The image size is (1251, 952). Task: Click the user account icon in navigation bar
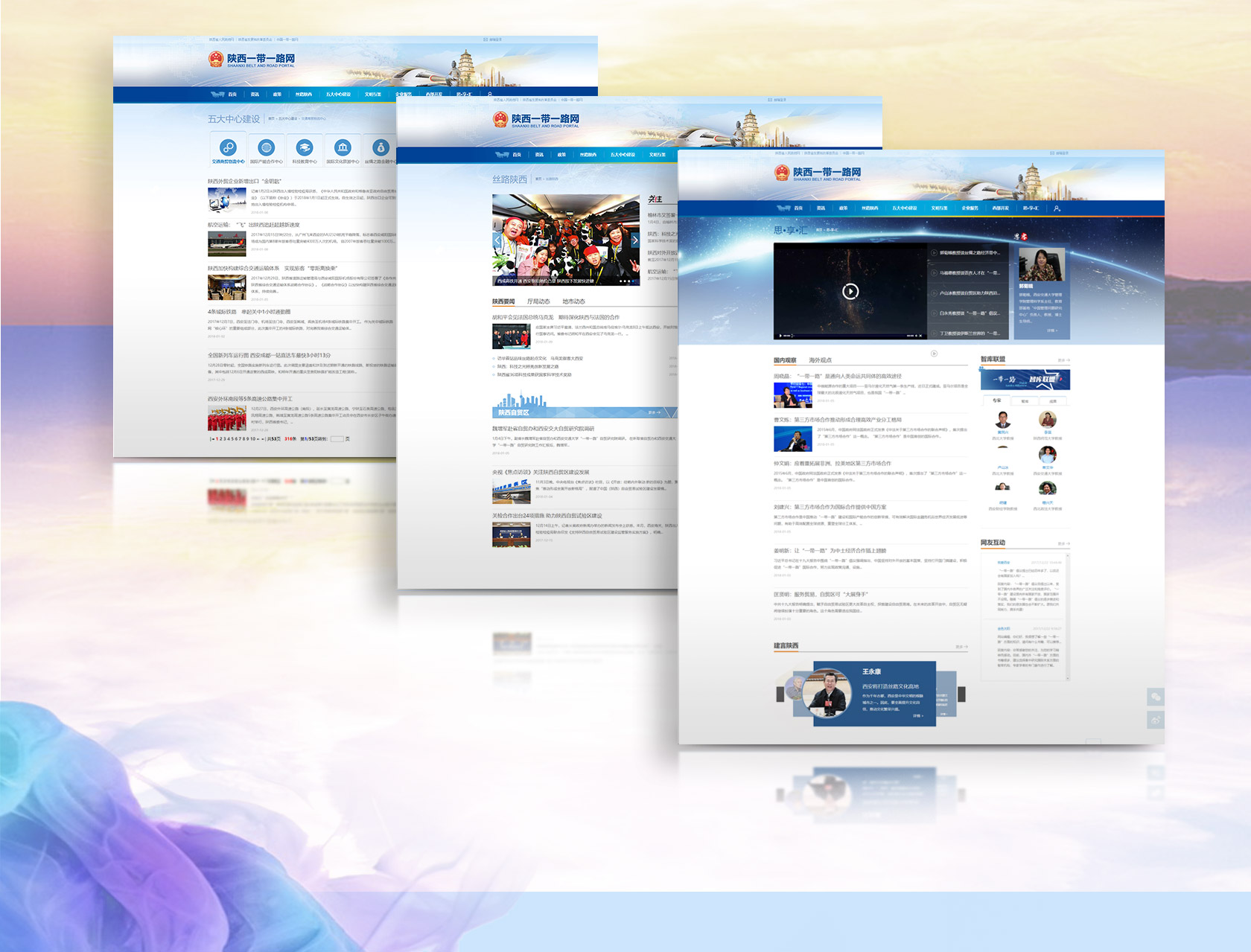1057,208
